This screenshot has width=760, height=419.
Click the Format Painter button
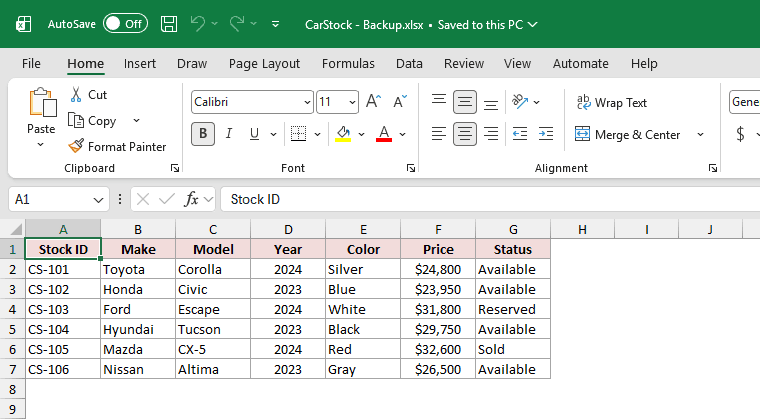tap(117, 146)
